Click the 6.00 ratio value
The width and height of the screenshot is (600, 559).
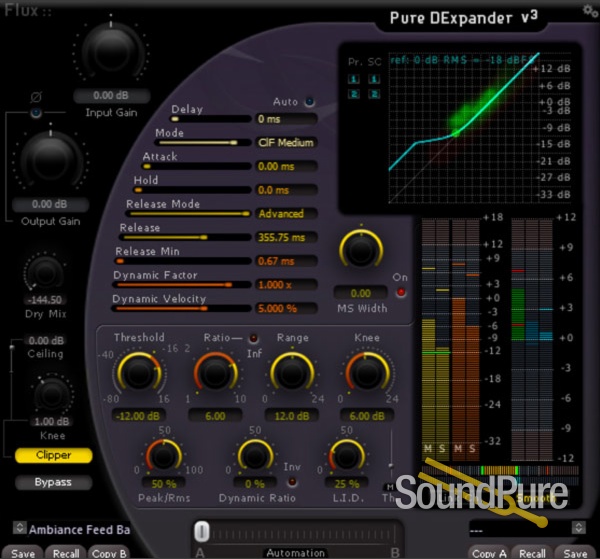click(215, 416)
